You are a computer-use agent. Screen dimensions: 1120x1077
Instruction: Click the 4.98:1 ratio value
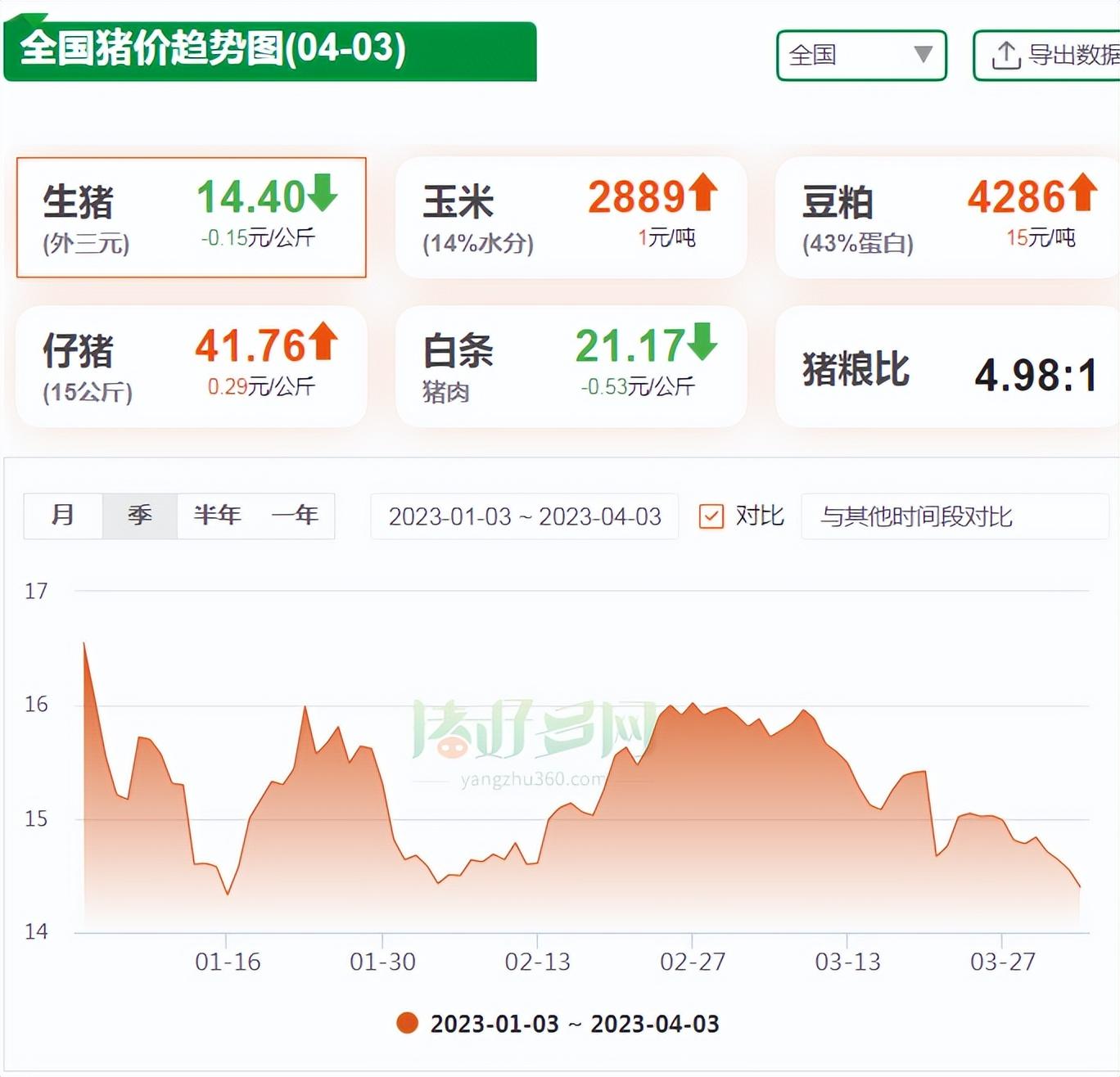[1036, 376]
